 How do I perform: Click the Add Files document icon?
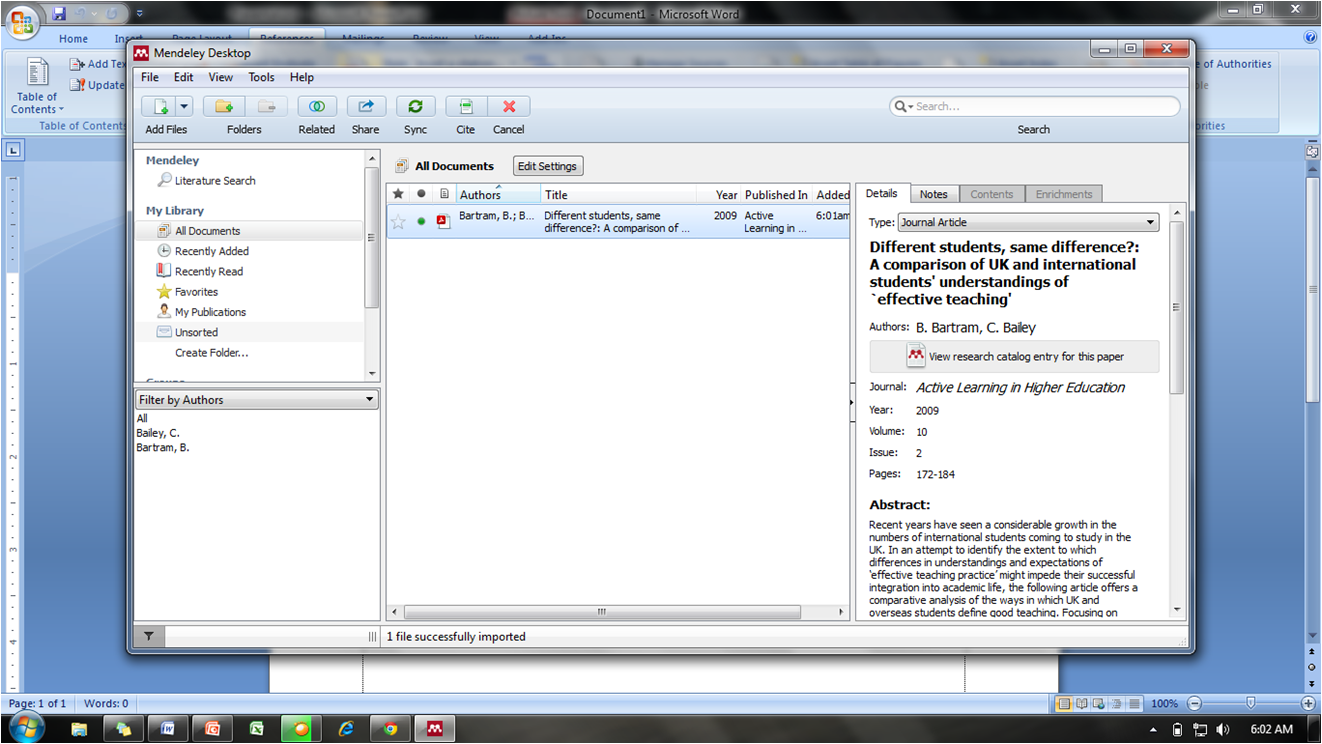[159, 106]
